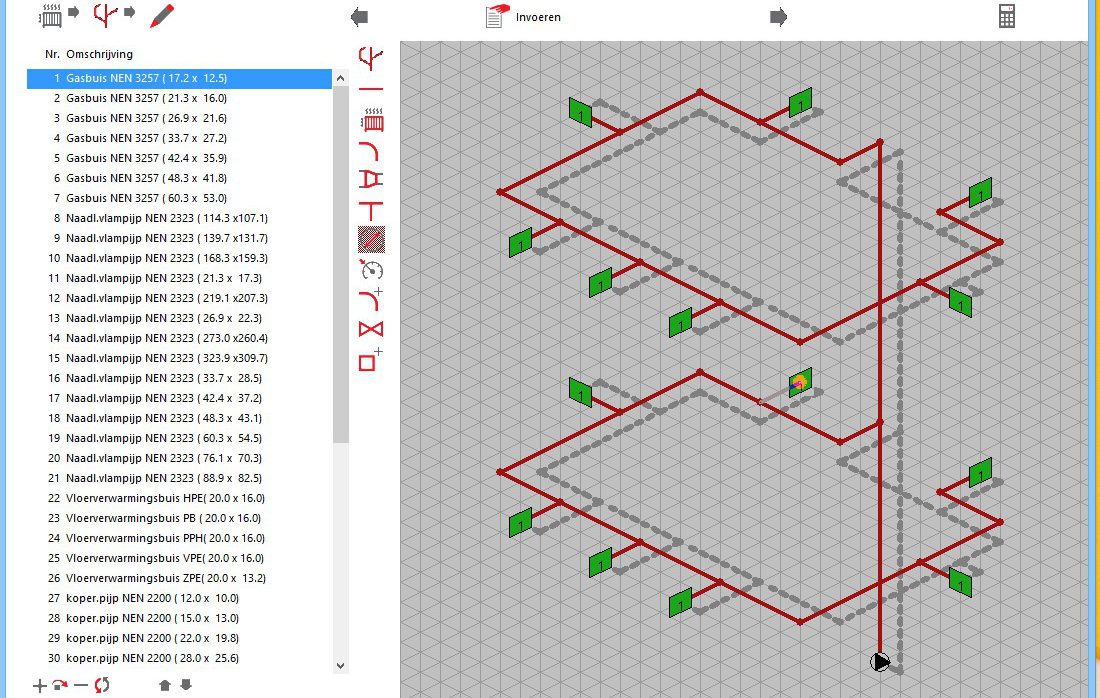This screenshot has width=1100, height=698.
Task: Select Naadl.vlampijp NEN 2323 (76.1 x 70.3)
Action: pyautogui.click(x=179, y=458)
